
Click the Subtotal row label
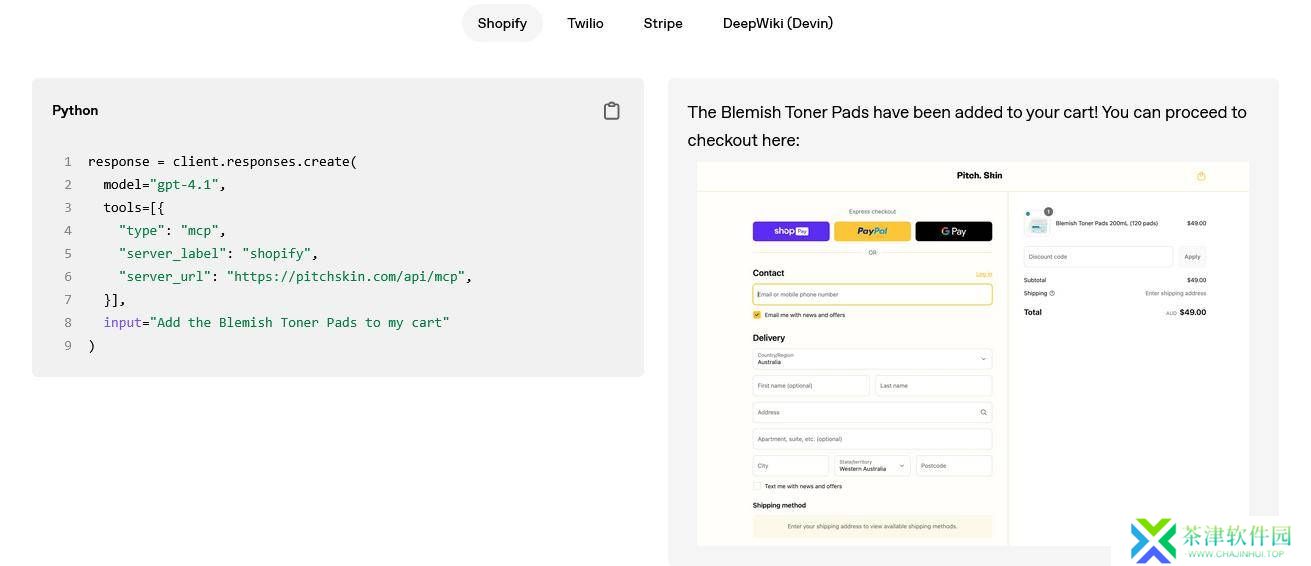point(1035,280)
